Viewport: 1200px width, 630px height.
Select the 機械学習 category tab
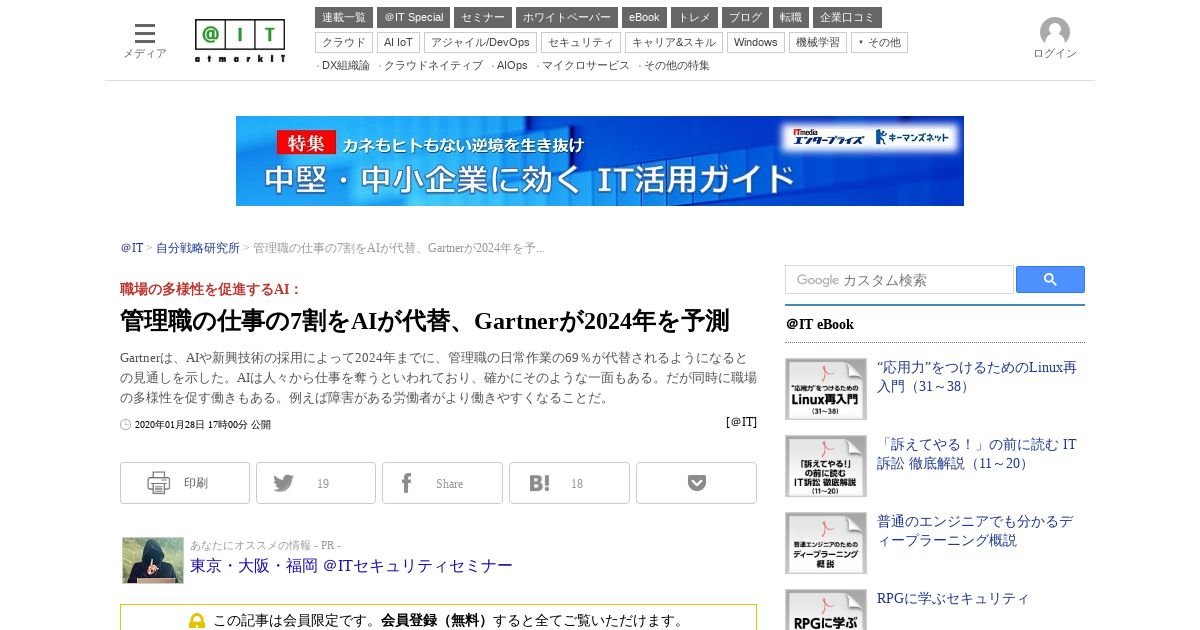[818, 42]
